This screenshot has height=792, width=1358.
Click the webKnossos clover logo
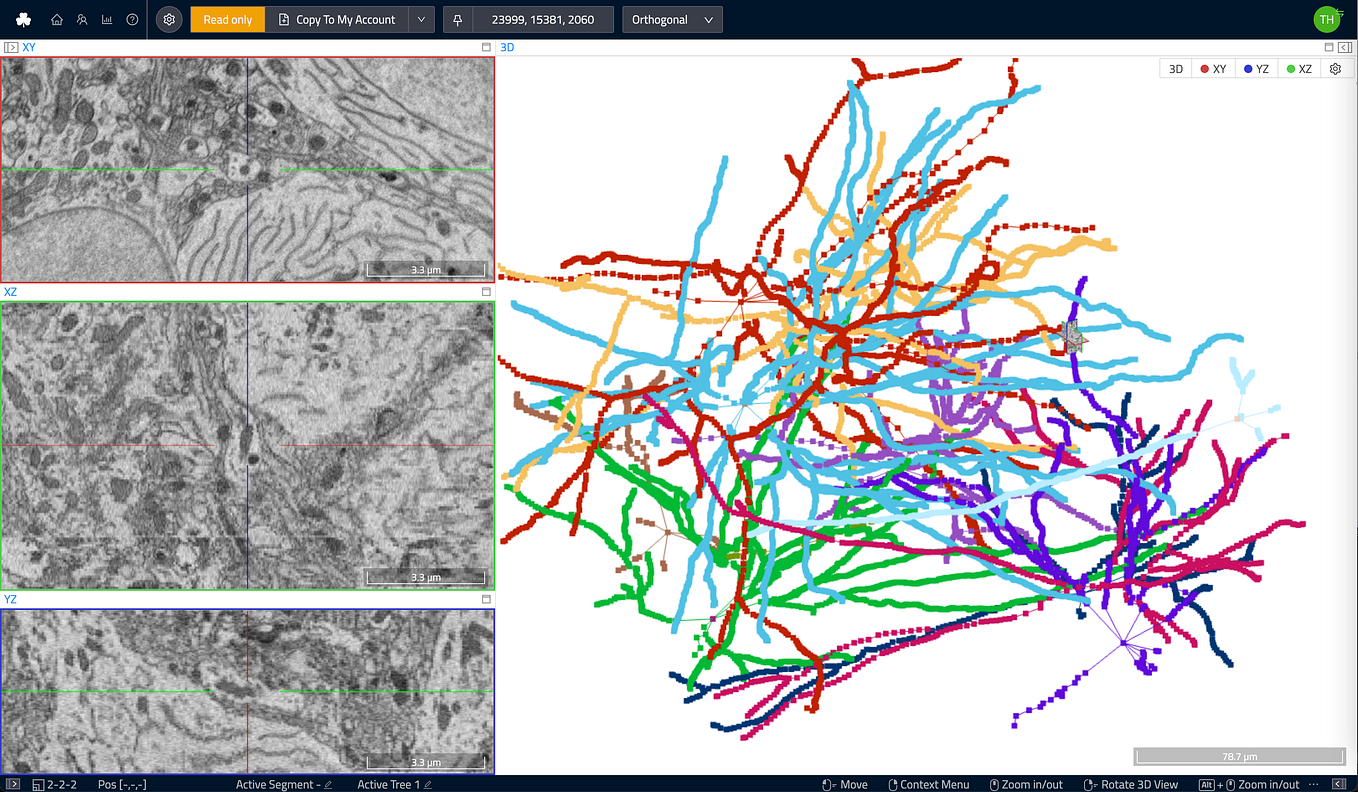pyautogui.click(x=22, y=19)
